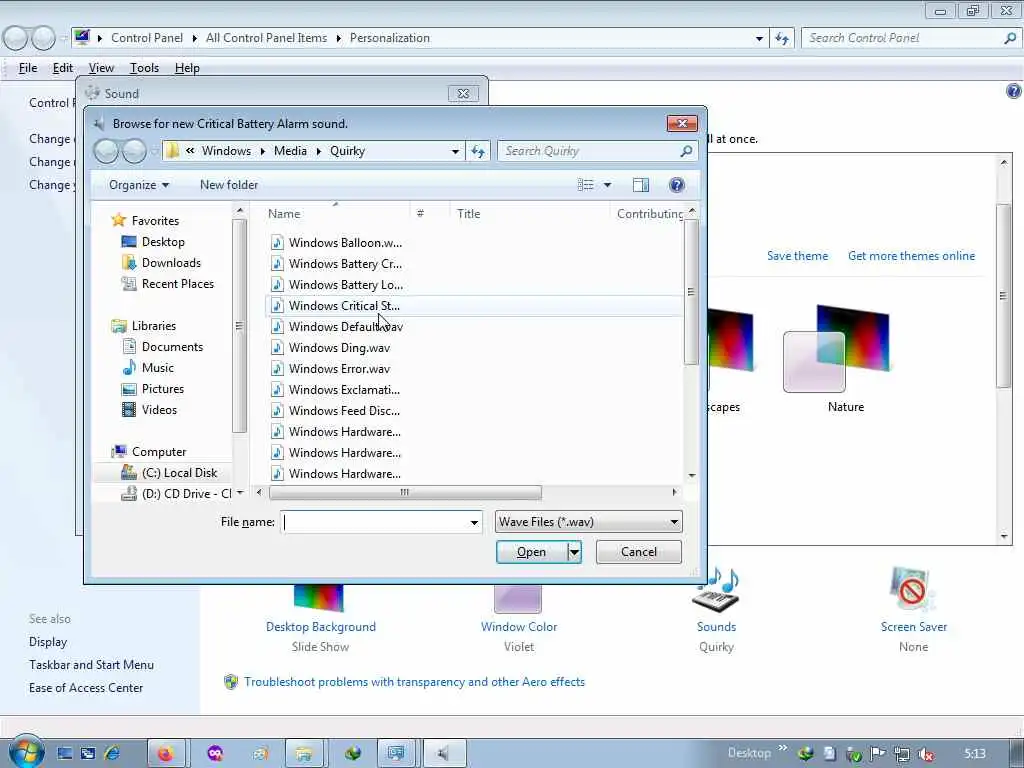
Task: Click the Cancel button
Action: (639, 552)
